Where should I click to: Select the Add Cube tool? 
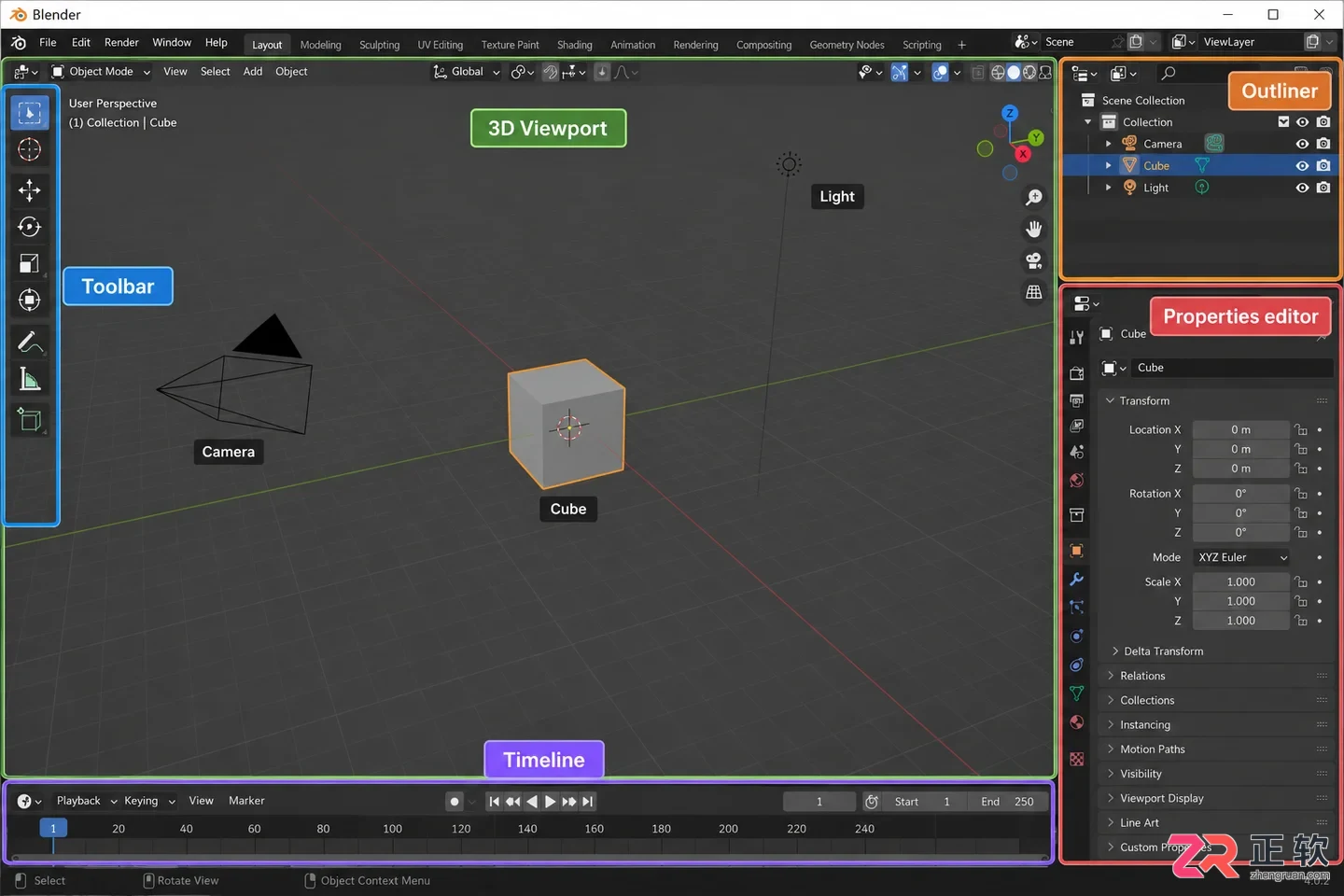click(30, 420)
